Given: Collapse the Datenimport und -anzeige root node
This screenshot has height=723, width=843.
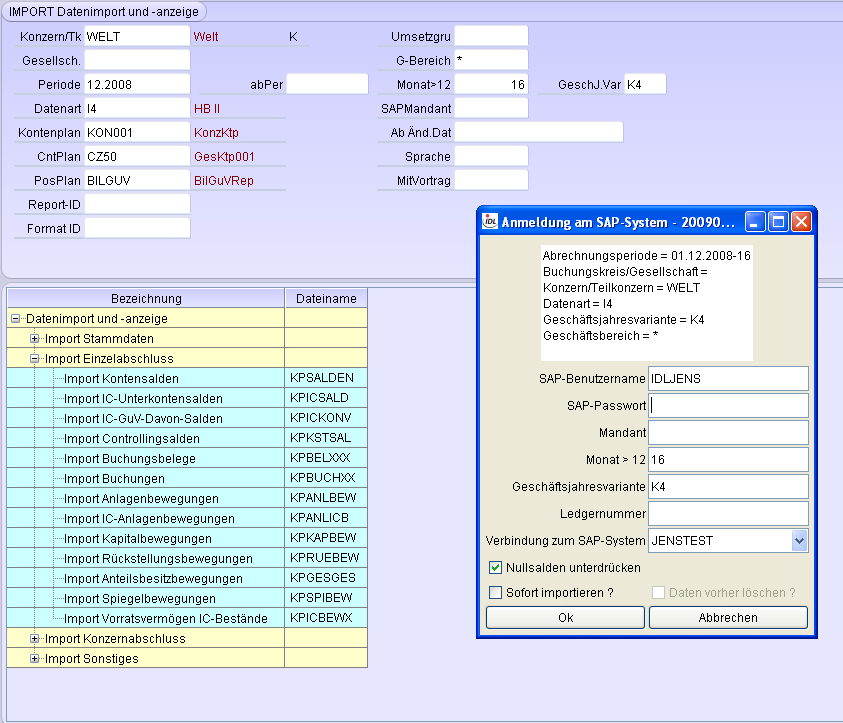Looking at the screenshot, I should tap(16, 319).
